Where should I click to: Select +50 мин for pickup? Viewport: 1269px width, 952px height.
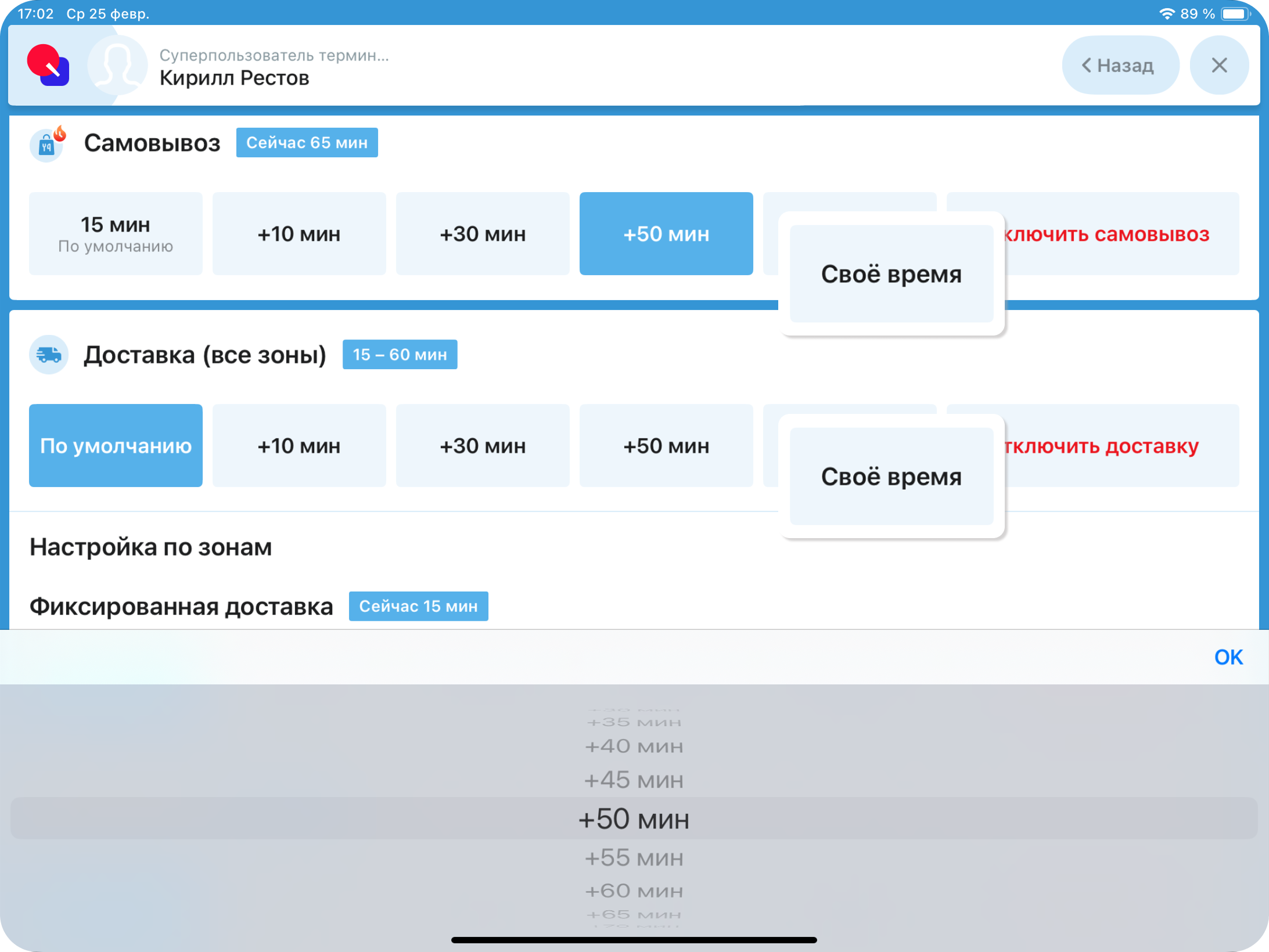(x=666, y=233)
